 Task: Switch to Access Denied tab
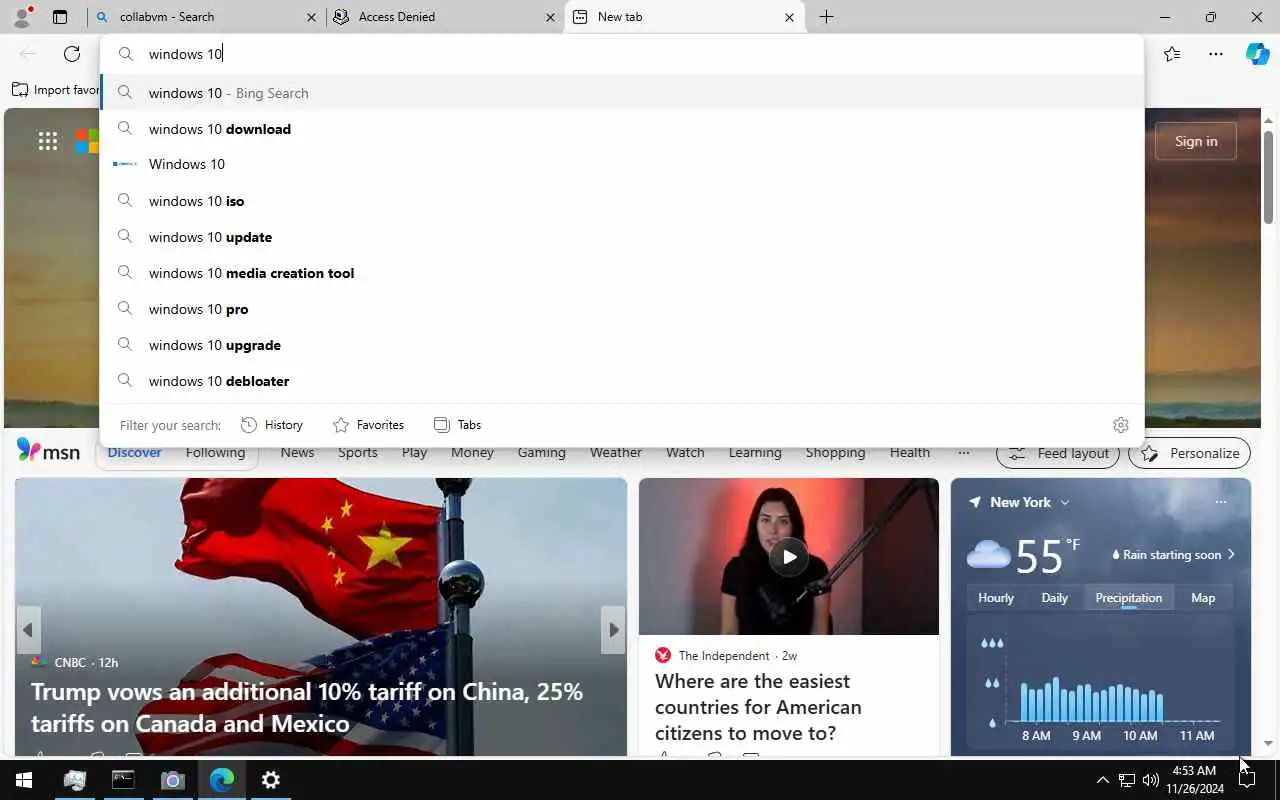pos(446,17)
